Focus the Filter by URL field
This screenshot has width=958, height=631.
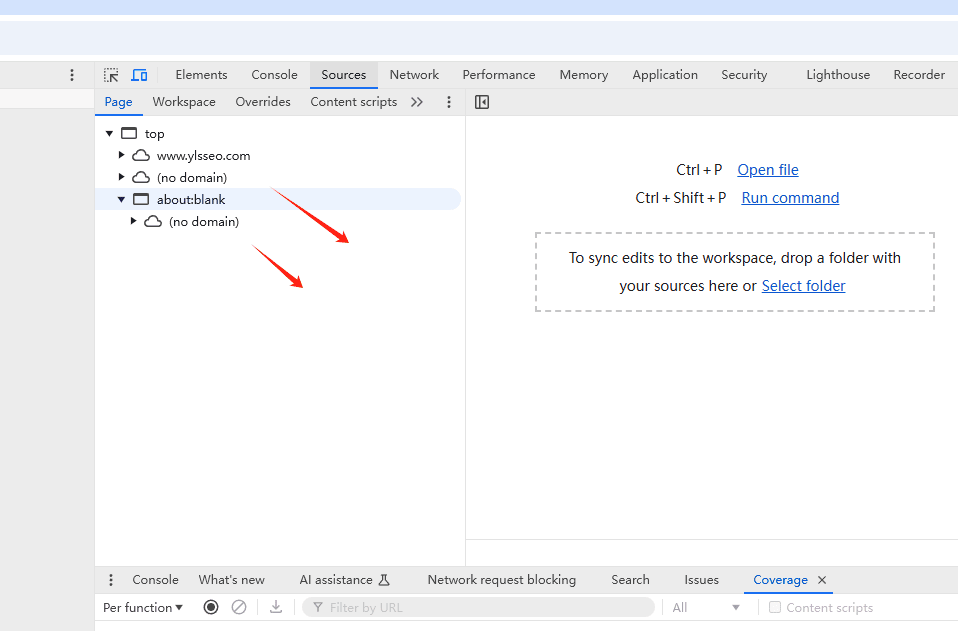point(478,607)
